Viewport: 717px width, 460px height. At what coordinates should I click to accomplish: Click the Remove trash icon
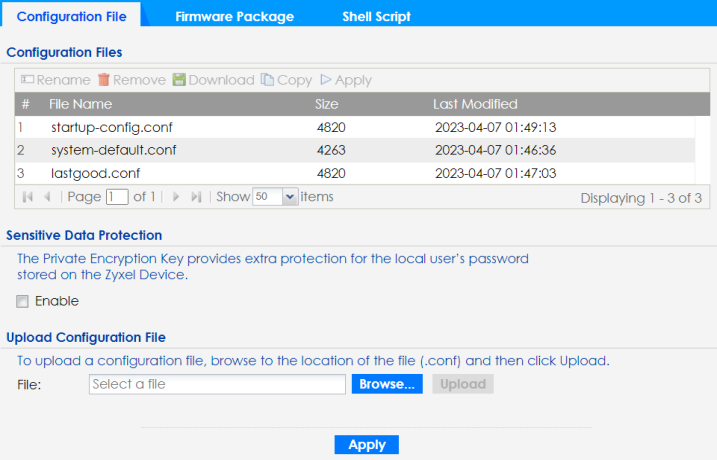[x=103, y=80]
